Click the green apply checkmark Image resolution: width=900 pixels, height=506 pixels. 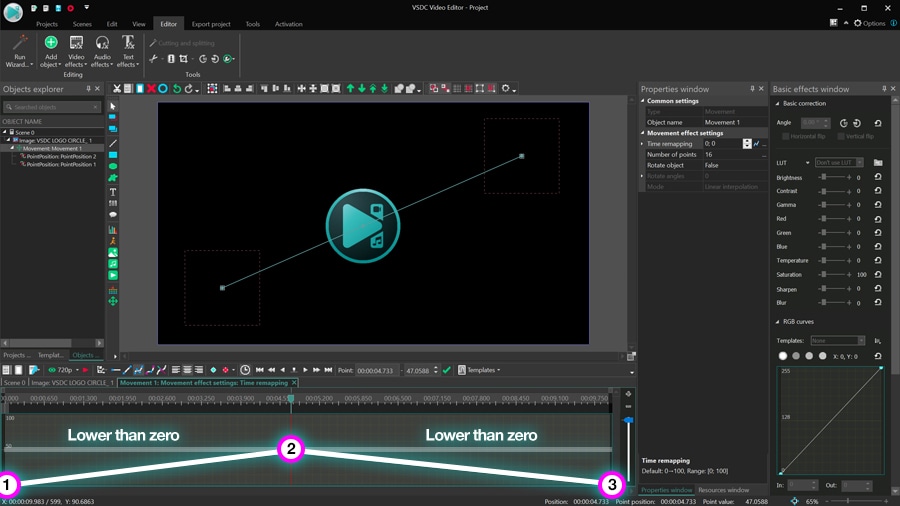click(447, 370)
